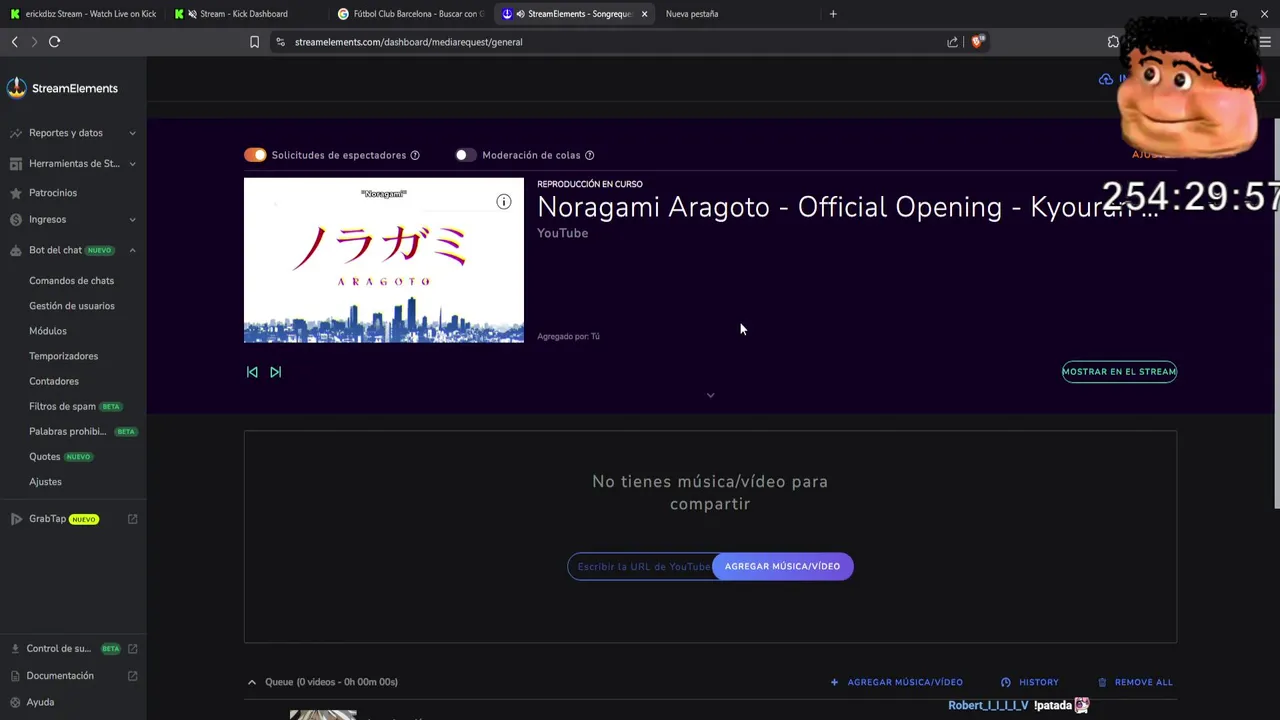Close the StreamElements Songrequest tab
This screenshot has height=720, width=1280.
coord(644,14)
